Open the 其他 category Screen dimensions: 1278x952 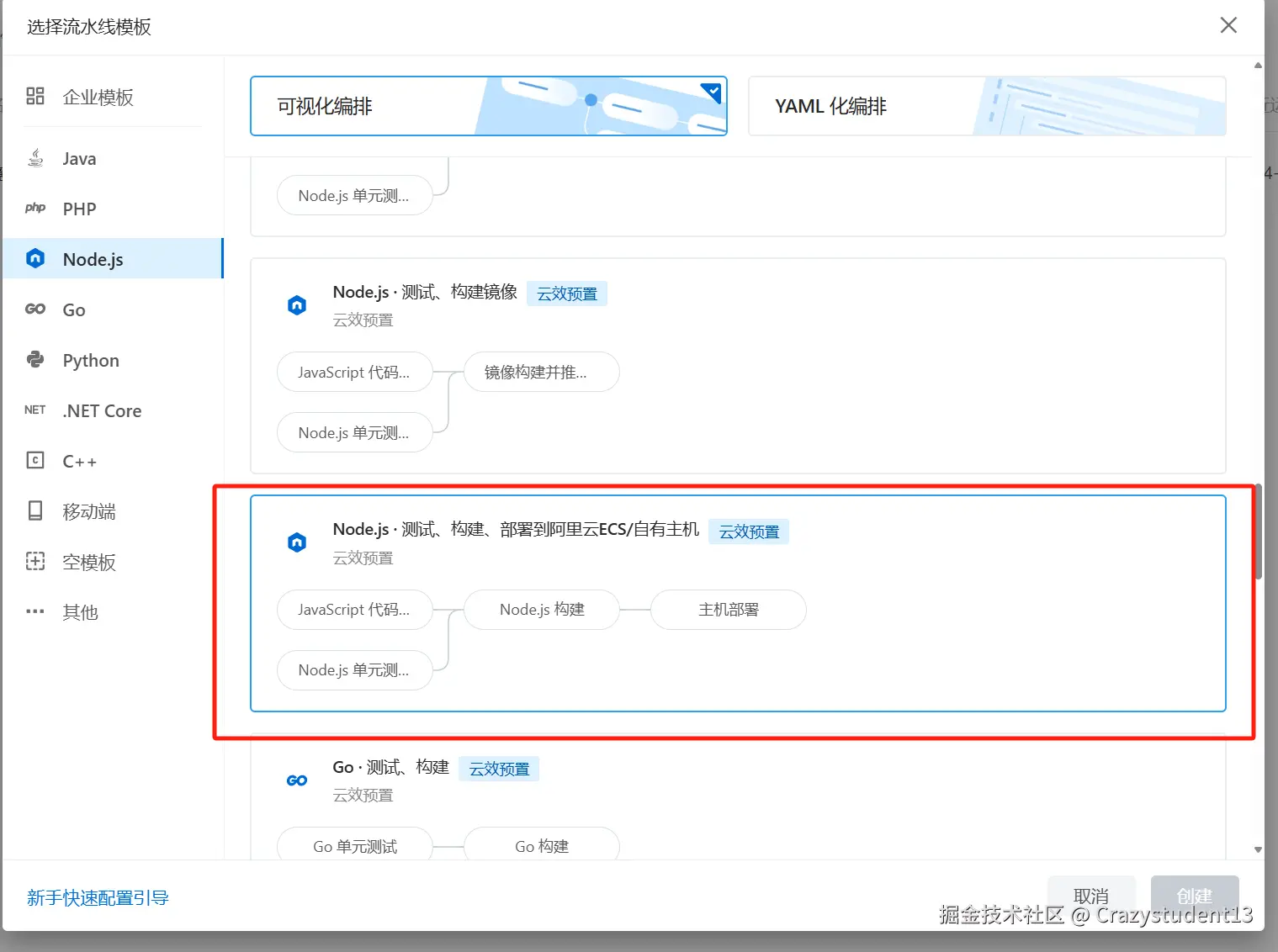tap(112, 612)
